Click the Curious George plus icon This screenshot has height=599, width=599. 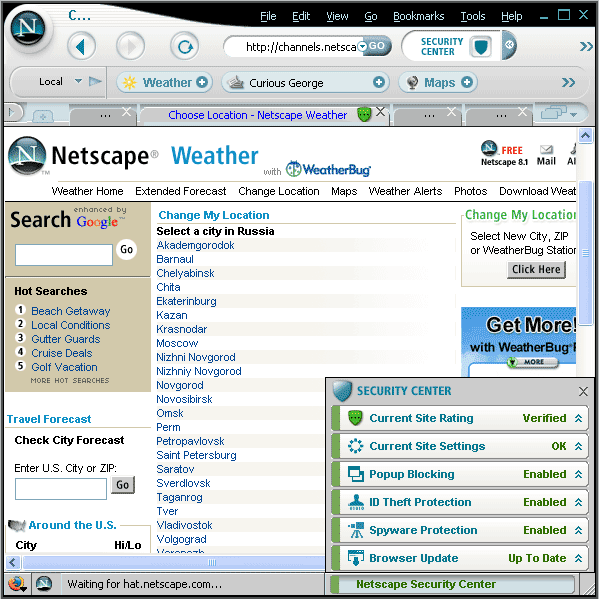click(379, 82)
